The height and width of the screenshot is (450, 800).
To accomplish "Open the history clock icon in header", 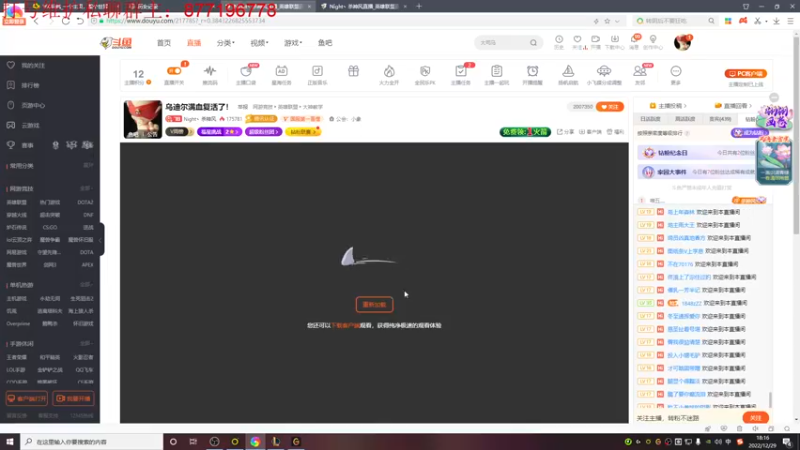I will pyautogui.click(x=559, y=39).
